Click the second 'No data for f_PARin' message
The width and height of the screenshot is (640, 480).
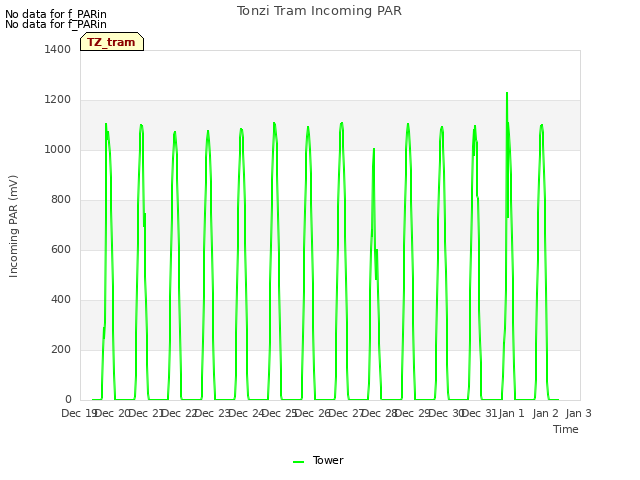coord(56,24)
